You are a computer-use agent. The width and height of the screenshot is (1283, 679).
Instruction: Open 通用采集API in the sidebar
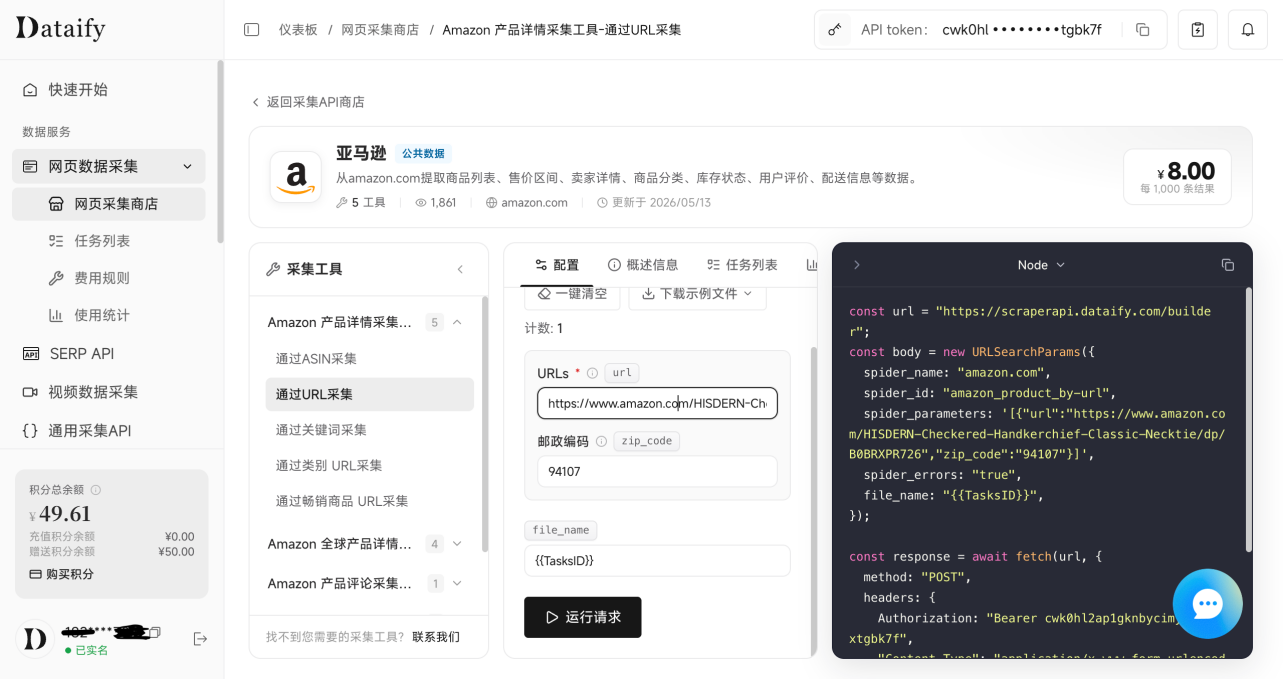point(109,430)
